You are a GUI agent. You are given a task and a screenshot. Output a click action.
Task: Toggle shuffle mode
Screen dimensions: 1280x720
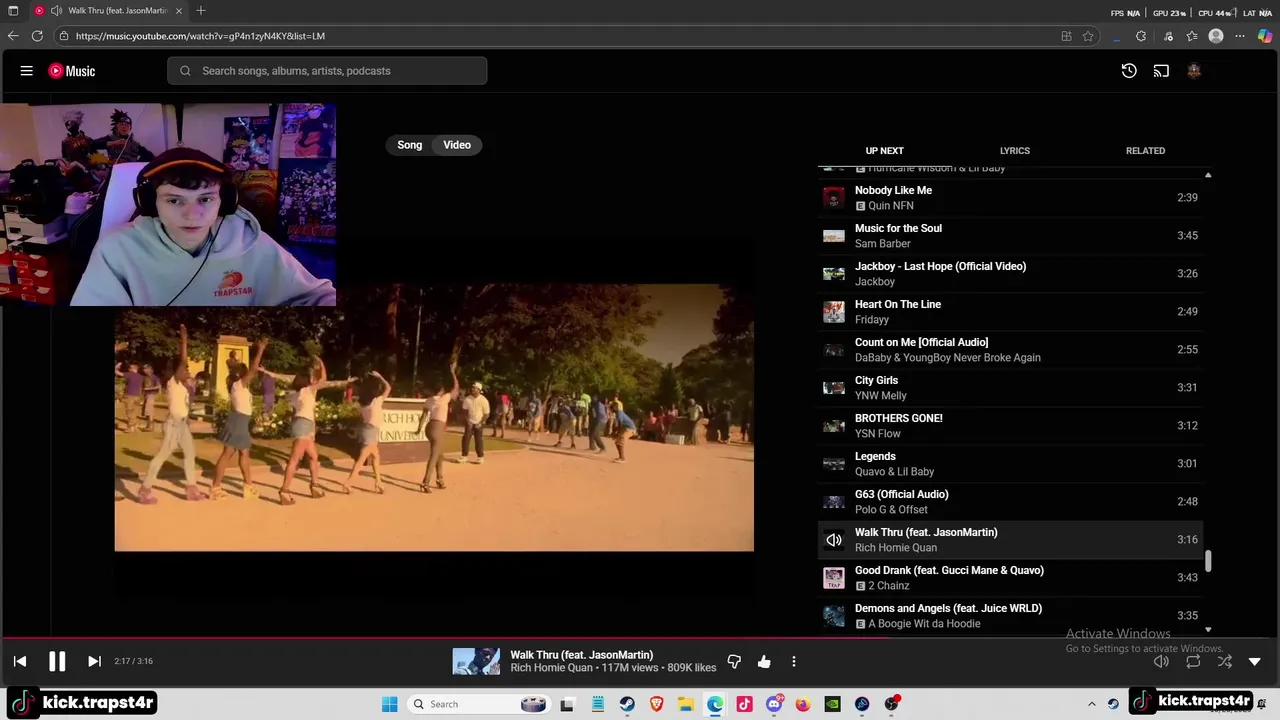1225,662
